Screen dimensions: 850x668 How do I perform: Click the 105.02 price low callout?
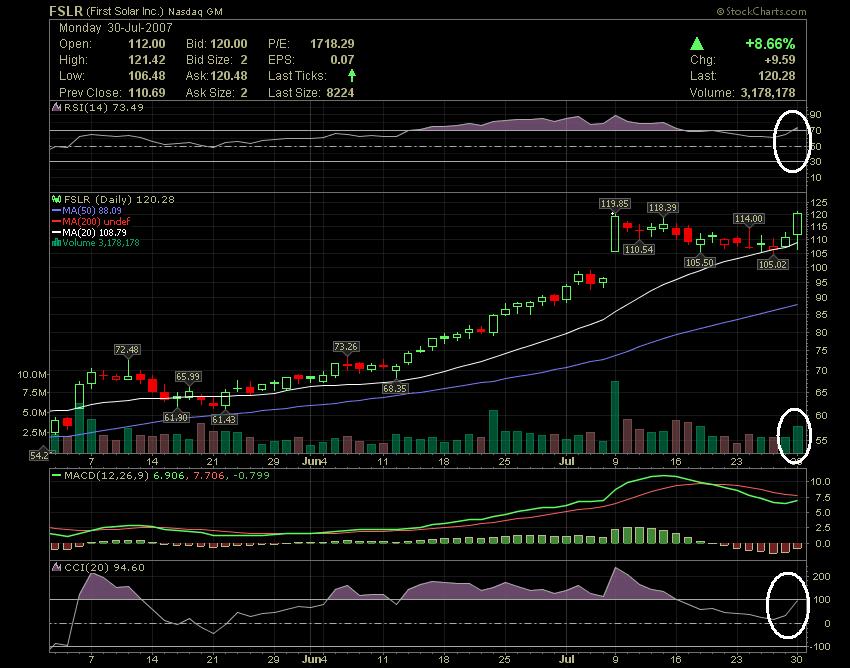772,265
